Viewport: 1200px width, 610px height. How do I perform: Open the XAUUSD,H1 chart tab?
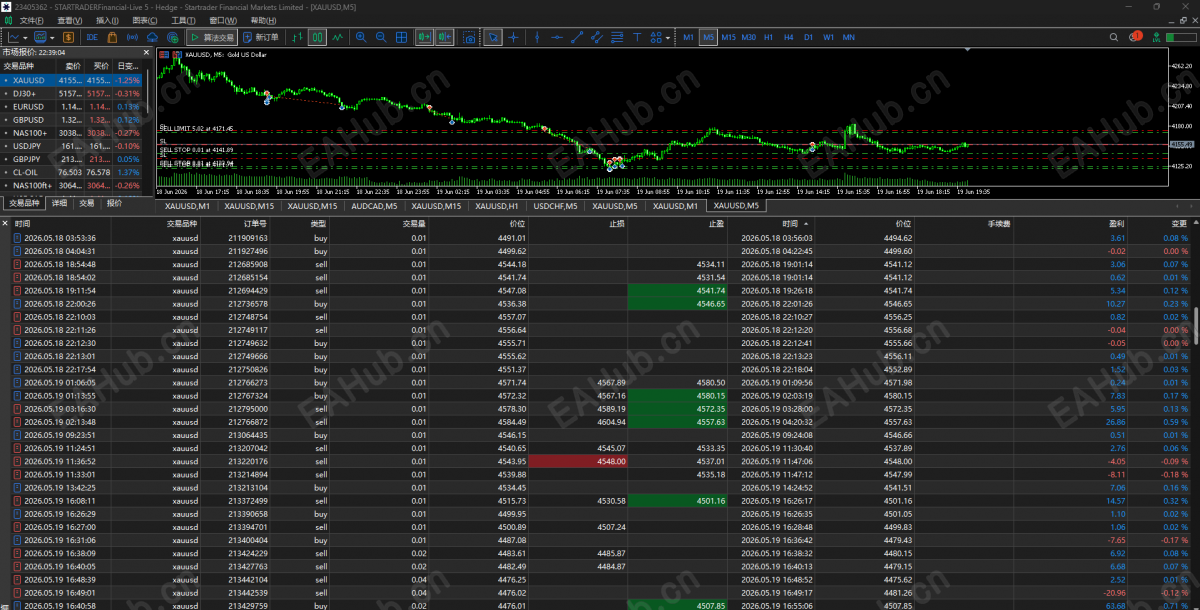[x=496, y=205]
